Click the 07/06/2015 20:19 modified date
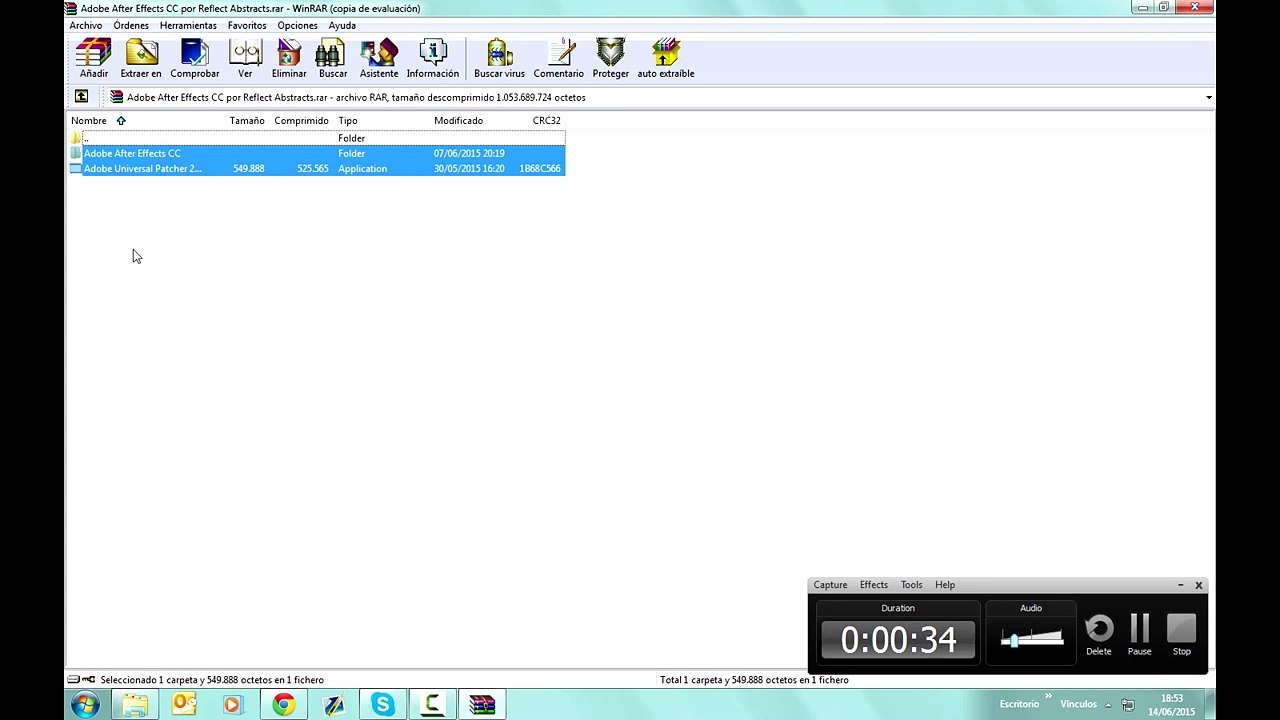The image size is (1280, 720). click(469, 153)
